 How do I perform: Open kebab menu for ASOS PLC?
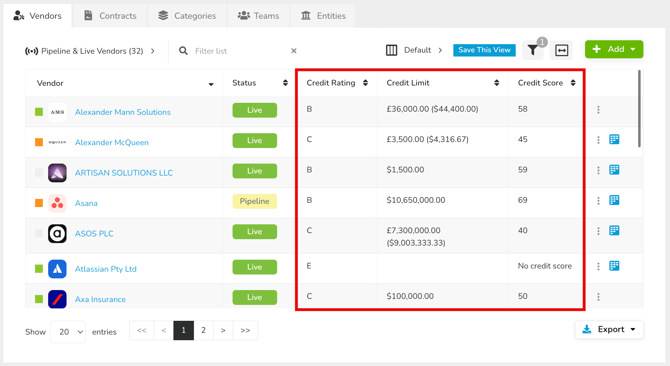point(598,231)
